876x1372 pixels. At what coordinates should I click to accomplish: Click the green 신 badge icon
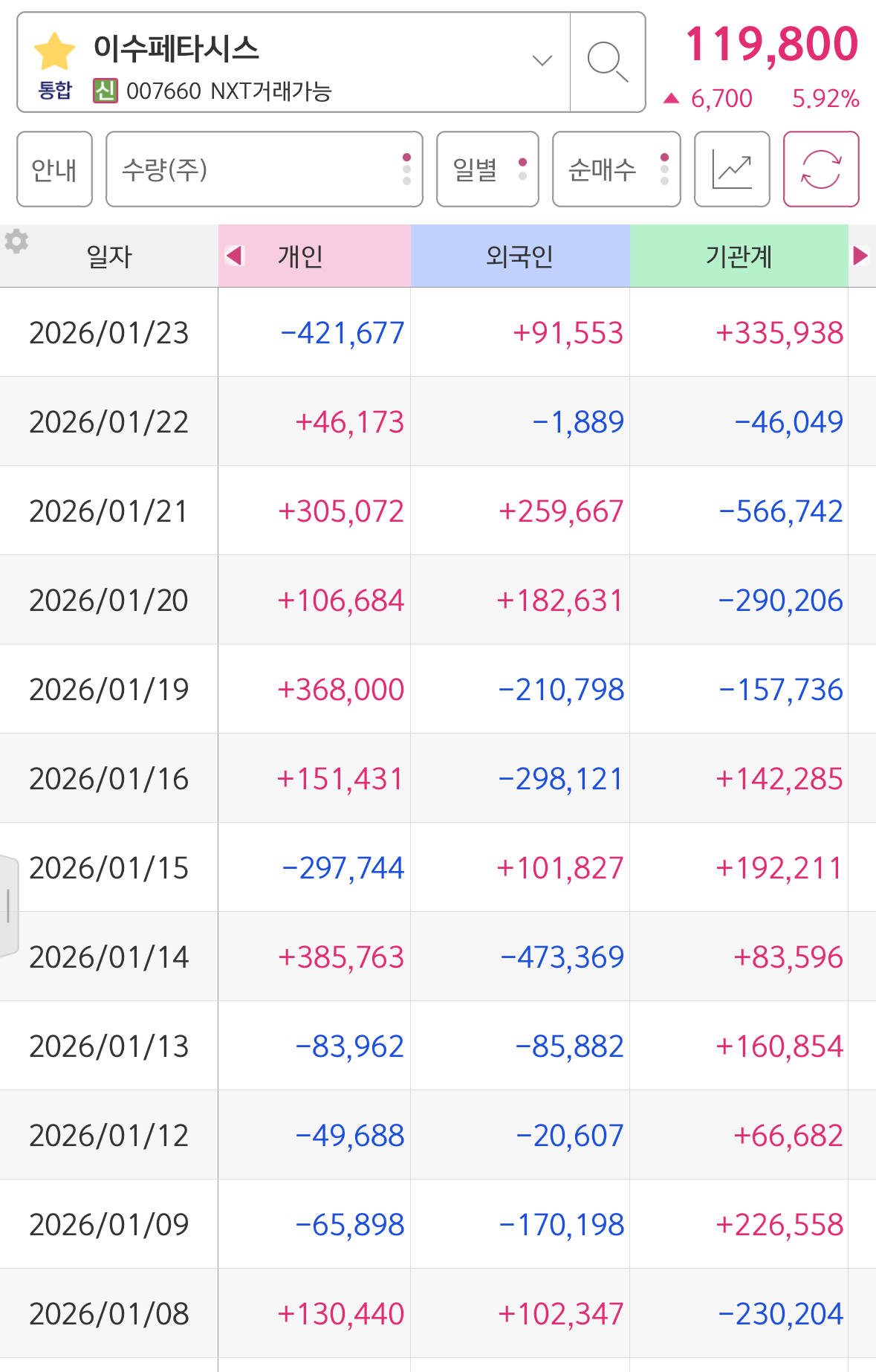coord(105,91)
